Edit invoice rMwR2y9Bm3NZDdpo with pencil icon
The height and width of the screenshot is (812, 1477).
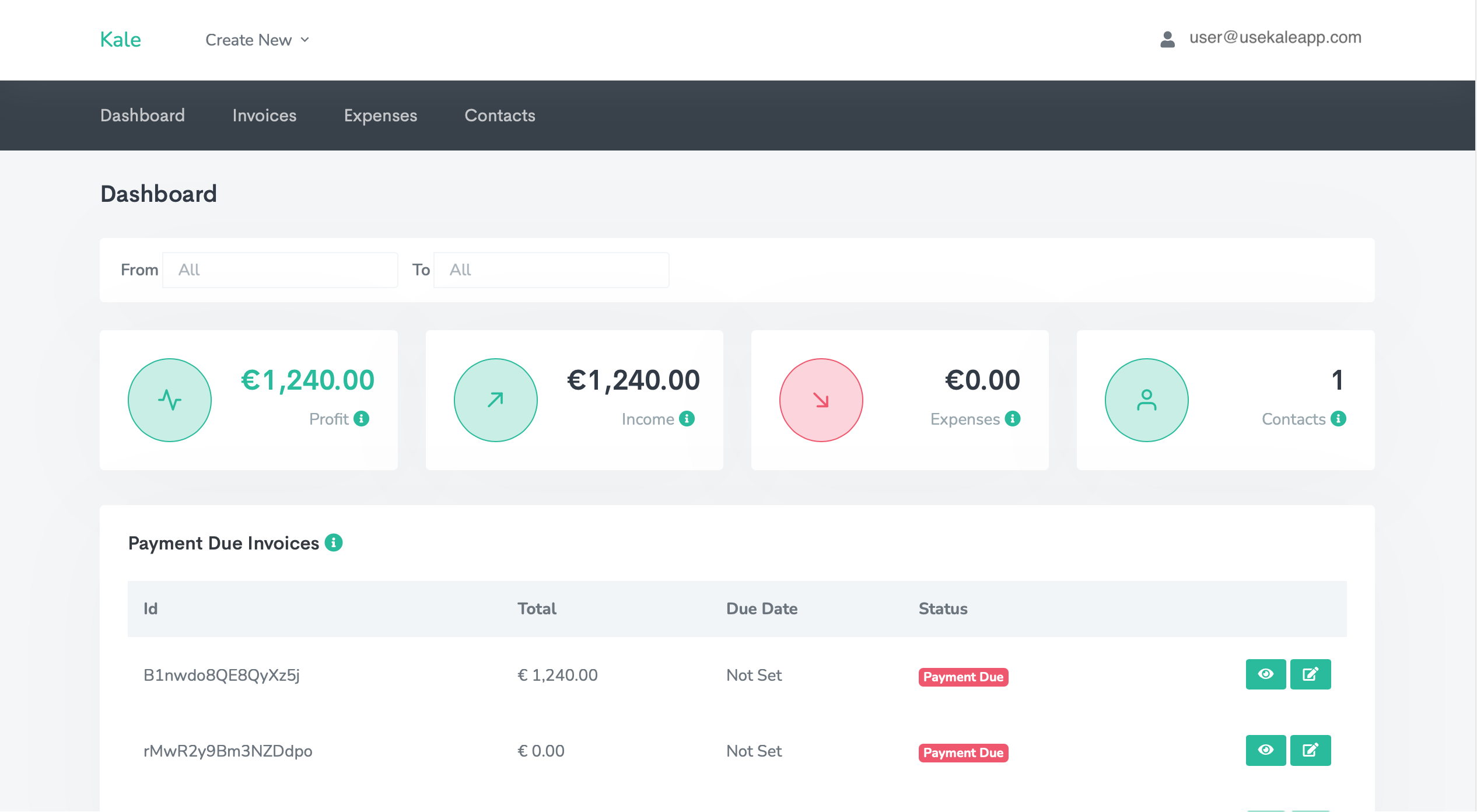coord(1310,750)
